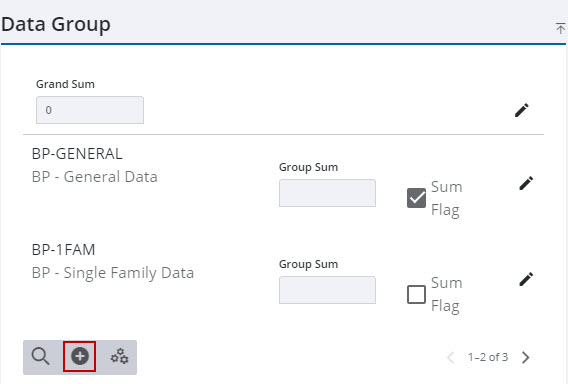This screenshot has height=384, width=568.
Task: Click the '1–2 of 3' pagination text
Action: [488, 357]
